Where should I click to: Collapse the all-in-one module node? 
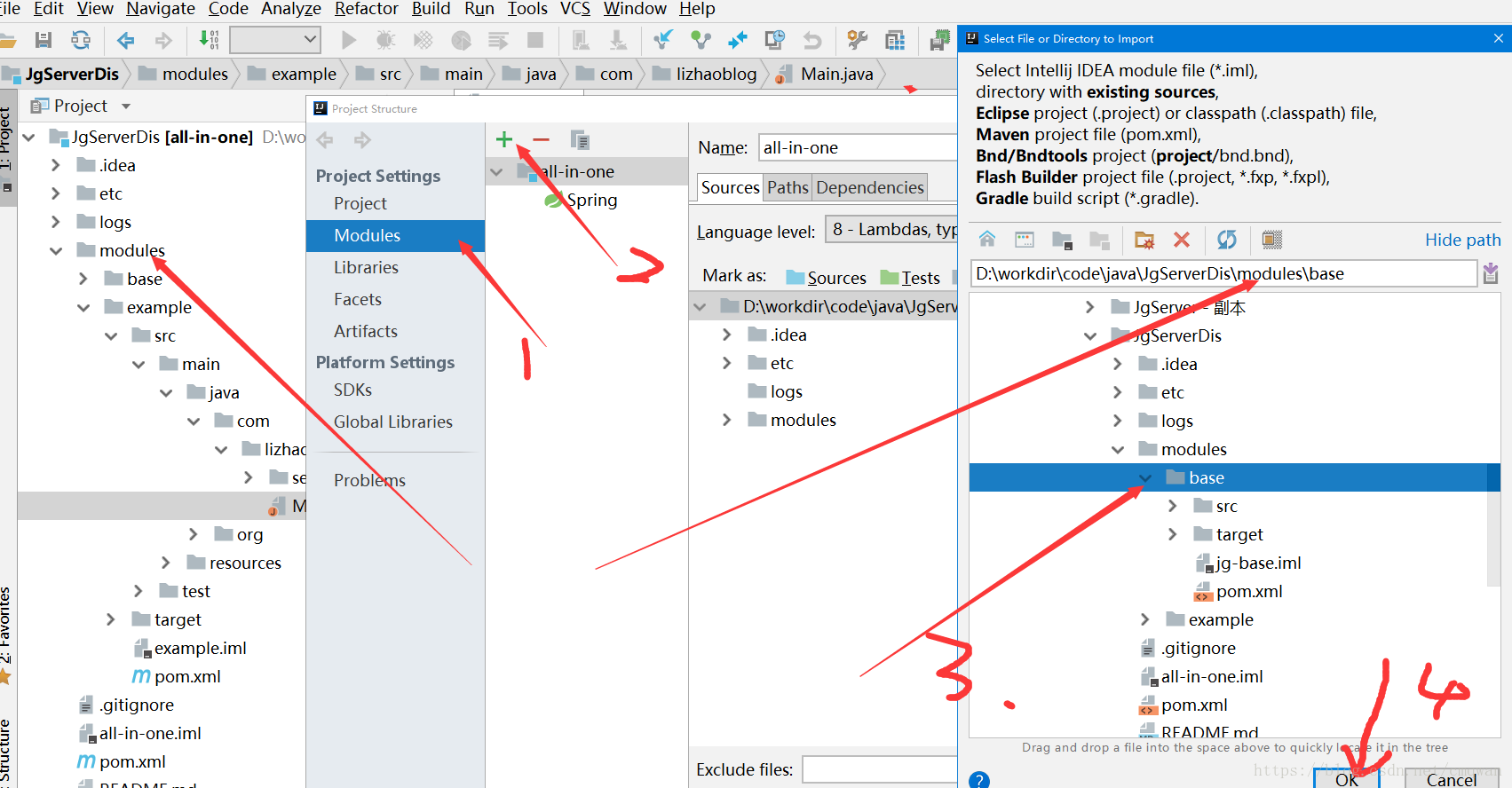coord(497,172)
